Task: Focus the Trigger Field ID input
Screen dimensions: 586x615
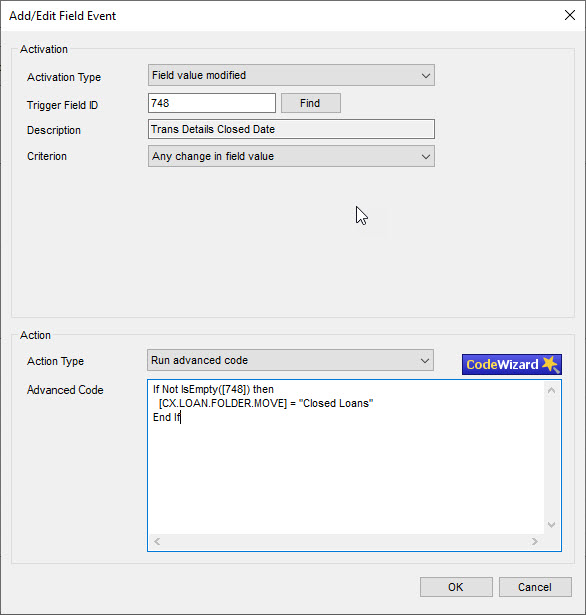Action: [212, 103]
